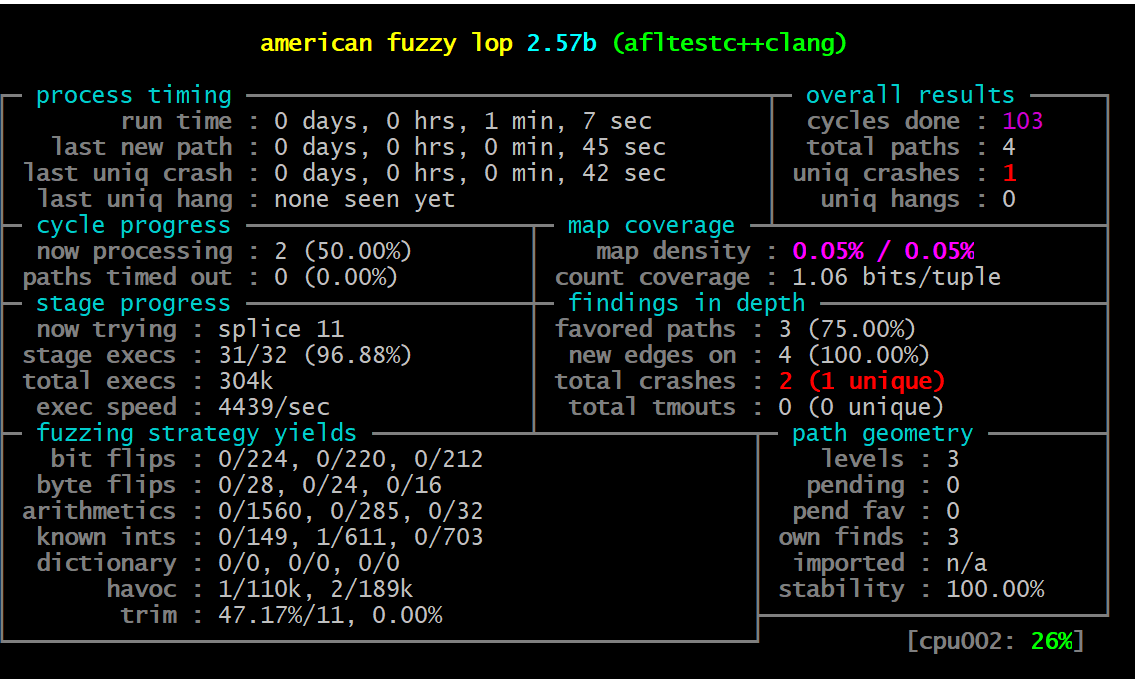
Task: Select favored paths value 3 (75.00%)
Action: coord(847,329)
